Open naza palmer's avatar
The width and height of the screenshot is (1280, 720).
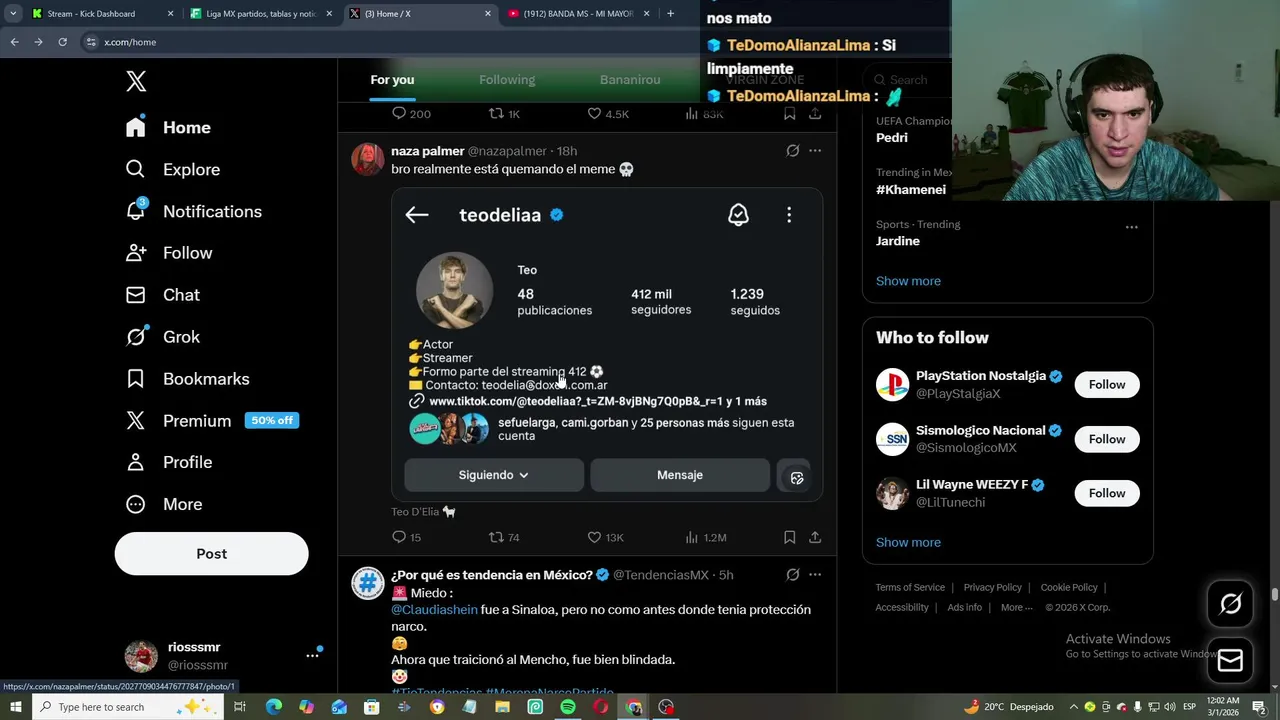pyautogui.click(x=367, y=159)
